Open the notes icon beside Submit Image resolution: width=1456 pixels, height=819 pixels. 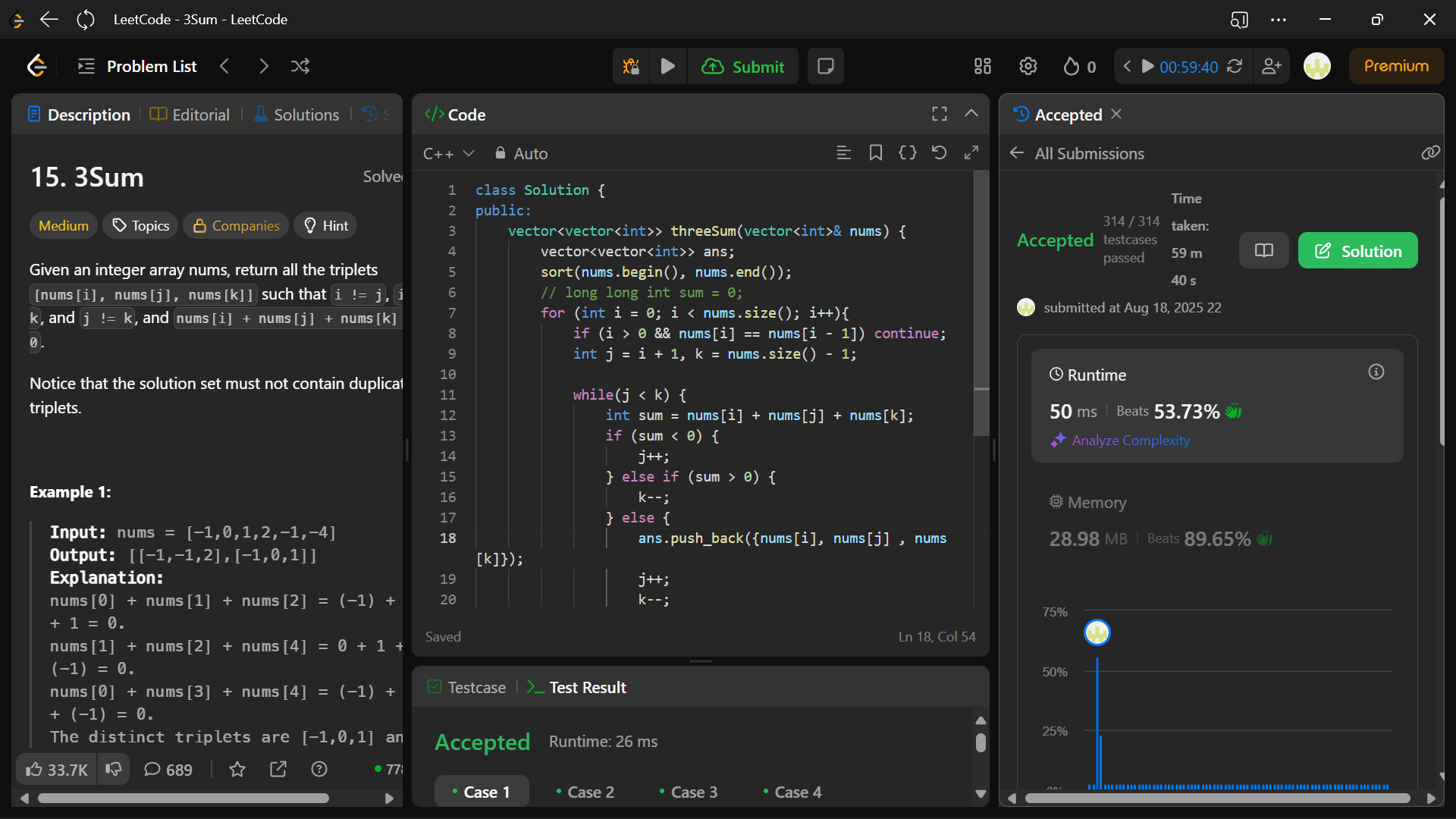coord(826,67)
